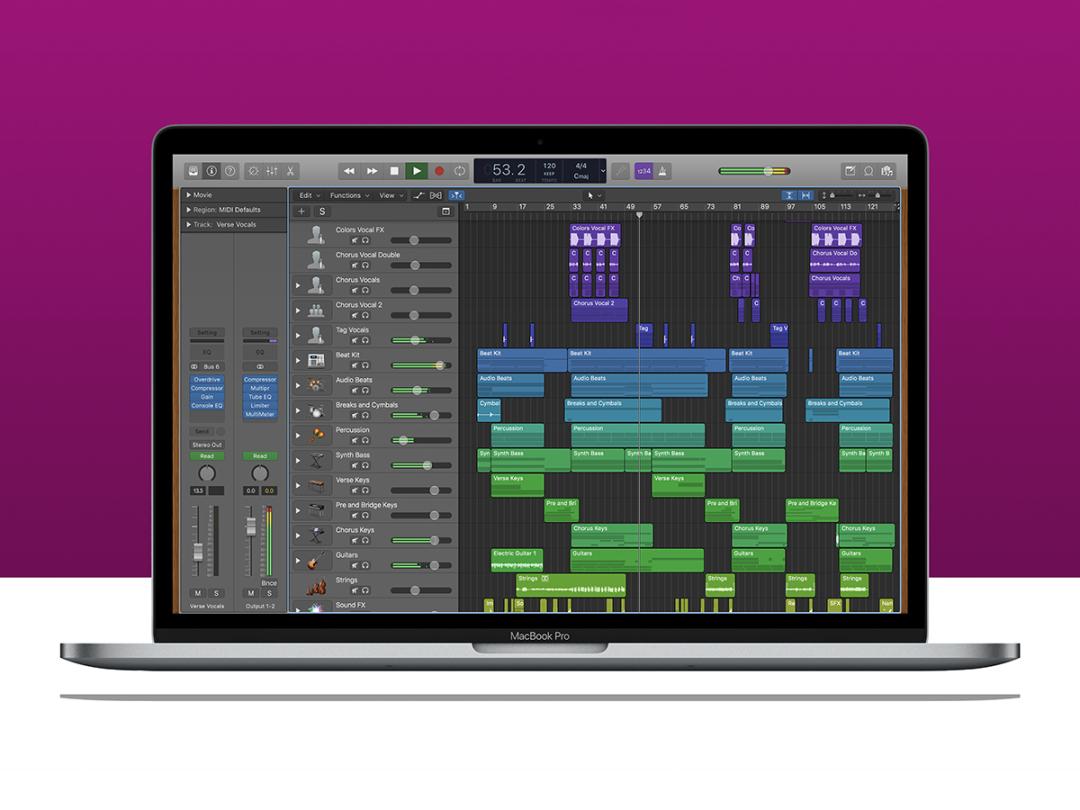Toggle the count-in 1234 button

tap(644, 171)
